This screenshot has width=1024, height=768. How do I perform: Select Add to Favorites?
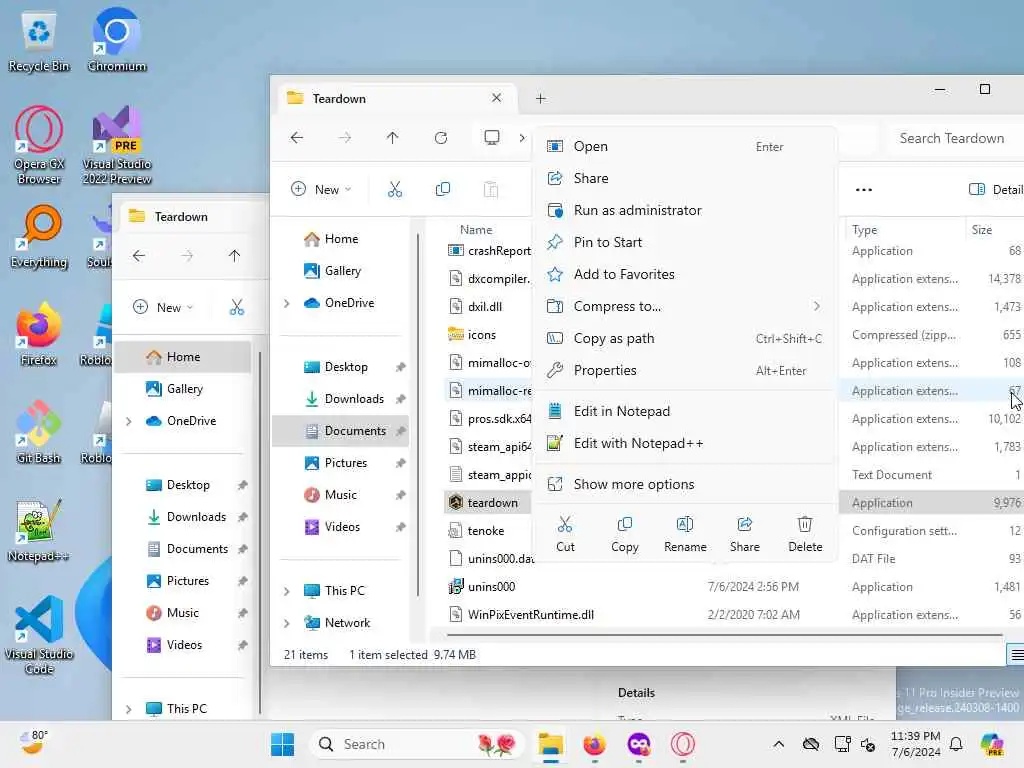click(x=684, y=274)
